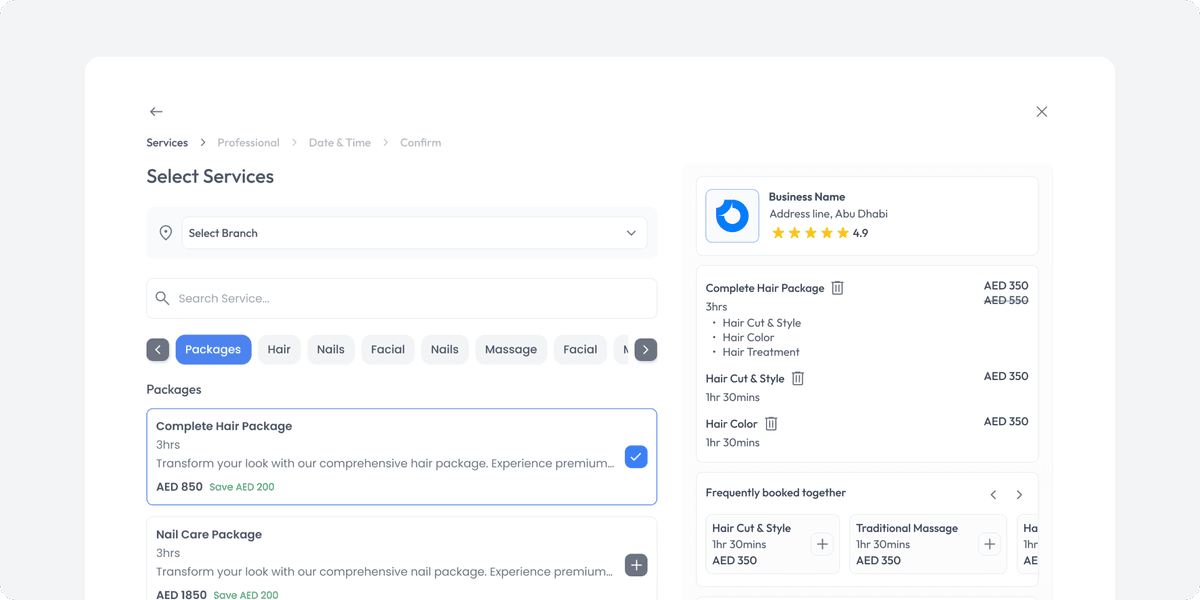Image resolution: width=1200 pixels, height=600 pixels.
Task: Show more frequently booked items via right chevron
Action: tap(1019, 494)
